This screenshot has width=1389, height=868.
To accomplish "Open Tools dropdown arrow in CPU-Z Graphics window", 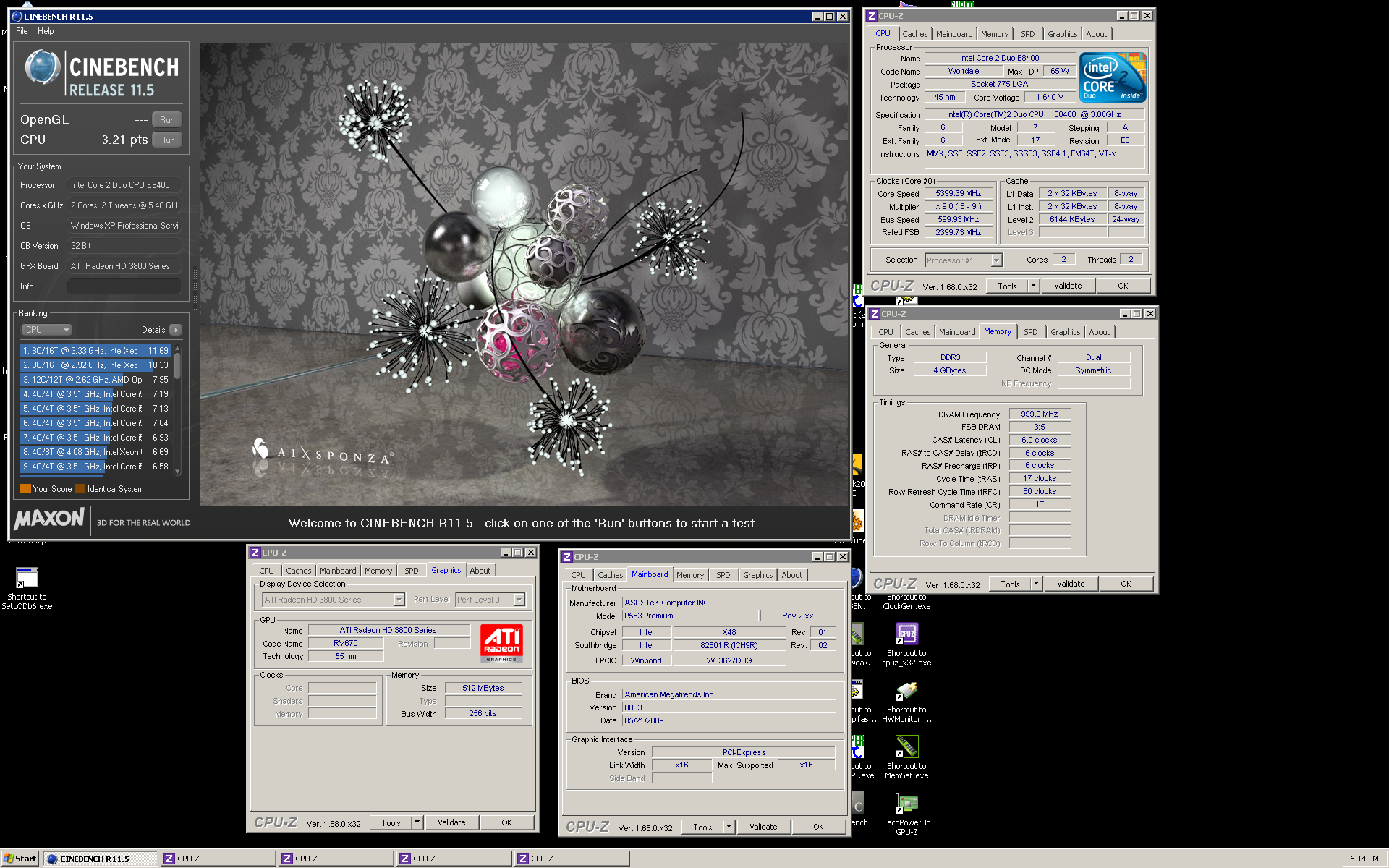I will [417, 822].
